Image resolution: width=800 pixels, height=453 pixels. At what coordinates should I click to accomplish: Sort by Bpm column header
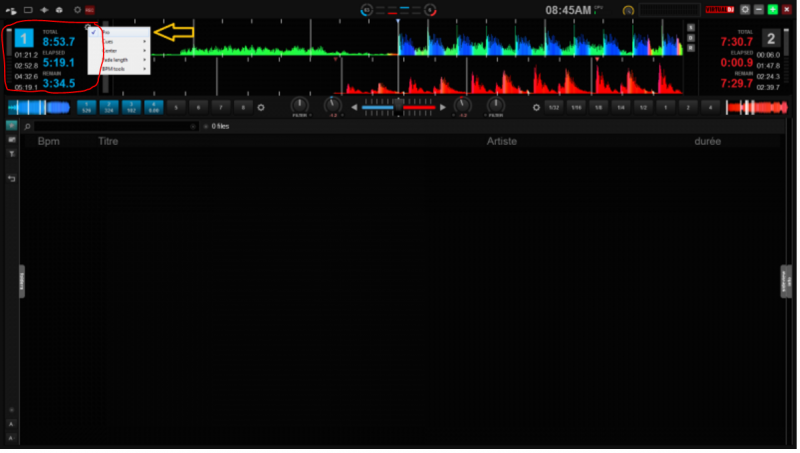pos(48,141)
